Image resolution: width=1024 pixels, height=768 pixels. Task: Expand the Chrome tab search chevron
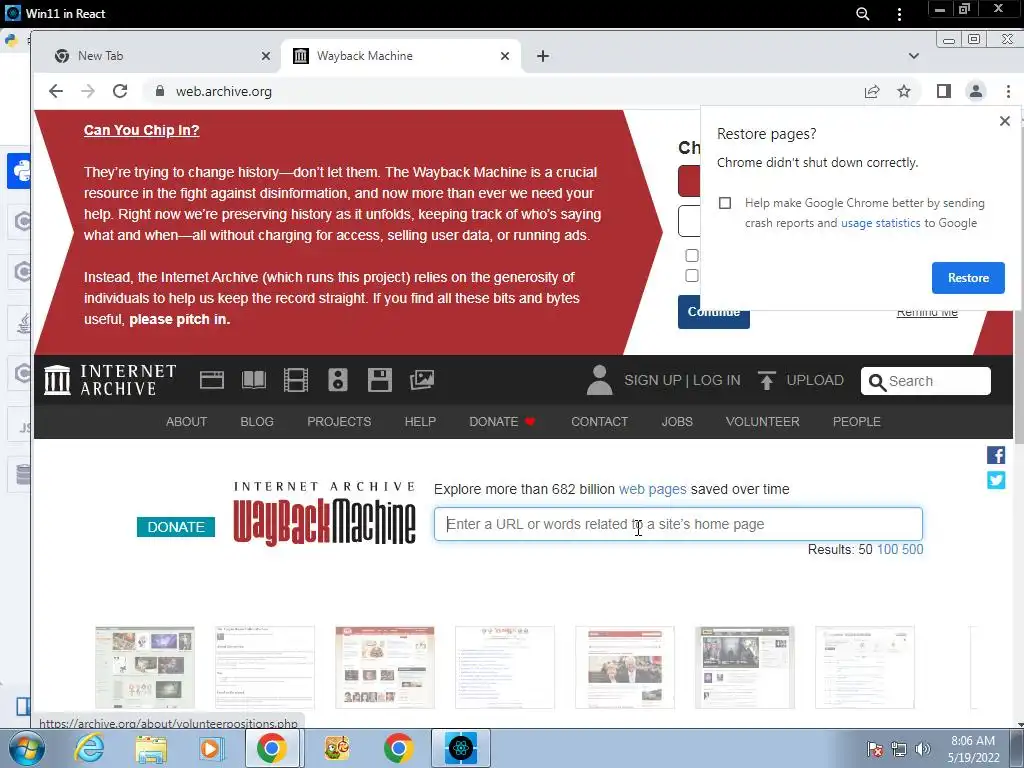point(914,56)
